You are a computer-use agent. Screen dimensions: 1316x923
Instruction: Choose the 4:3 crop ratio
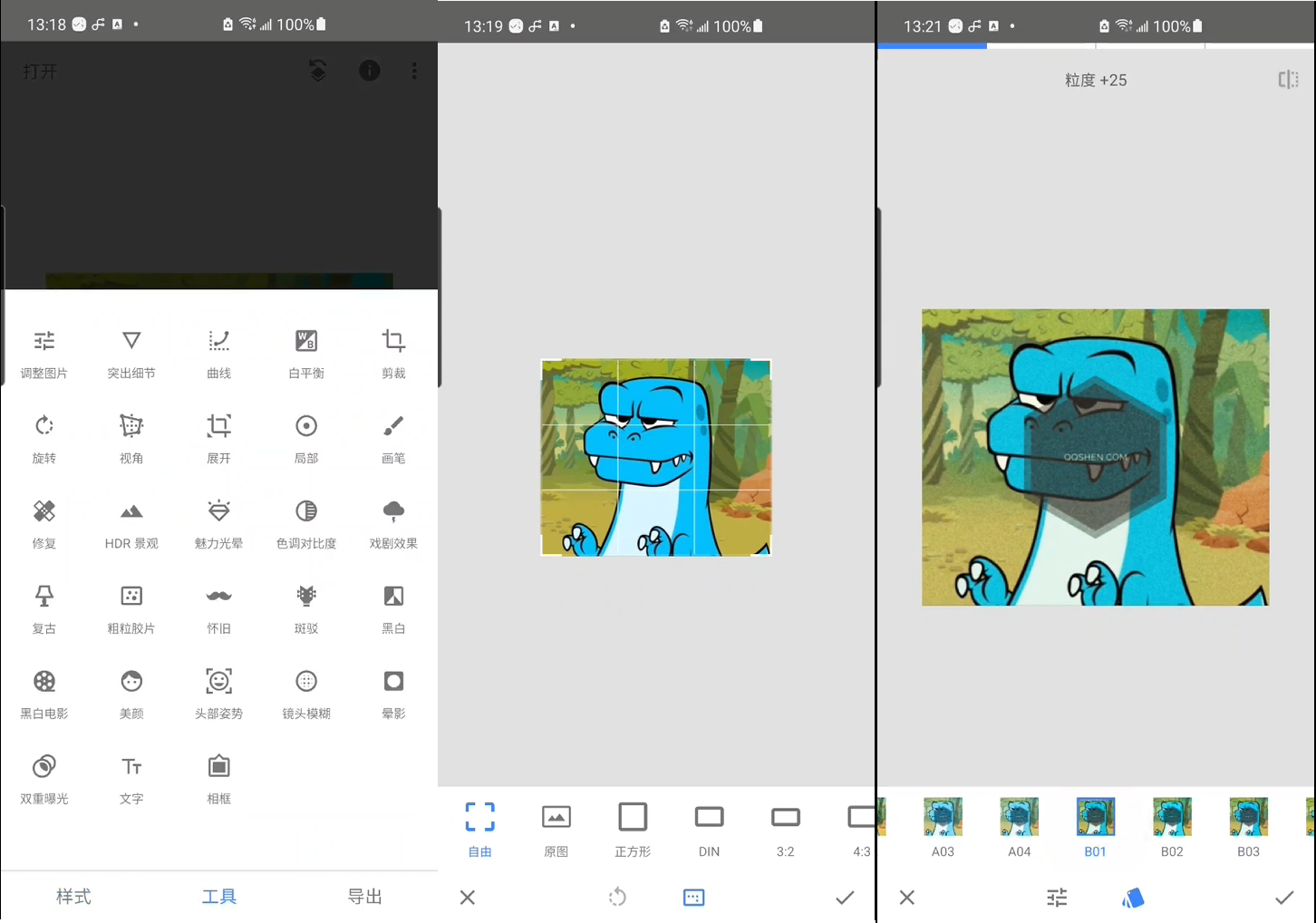[x=860, y=830]
